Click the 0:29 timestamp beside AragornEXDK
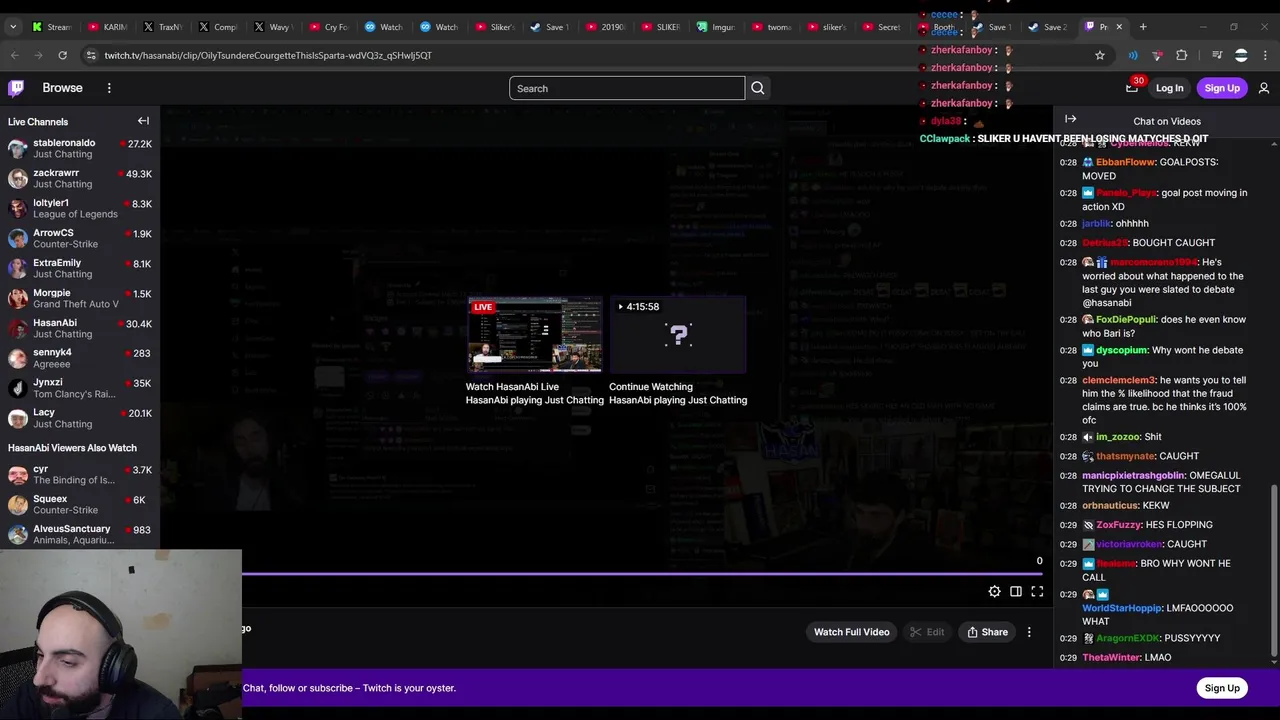This screenshot has width=1280, height=720. [x=1068, y=638]
